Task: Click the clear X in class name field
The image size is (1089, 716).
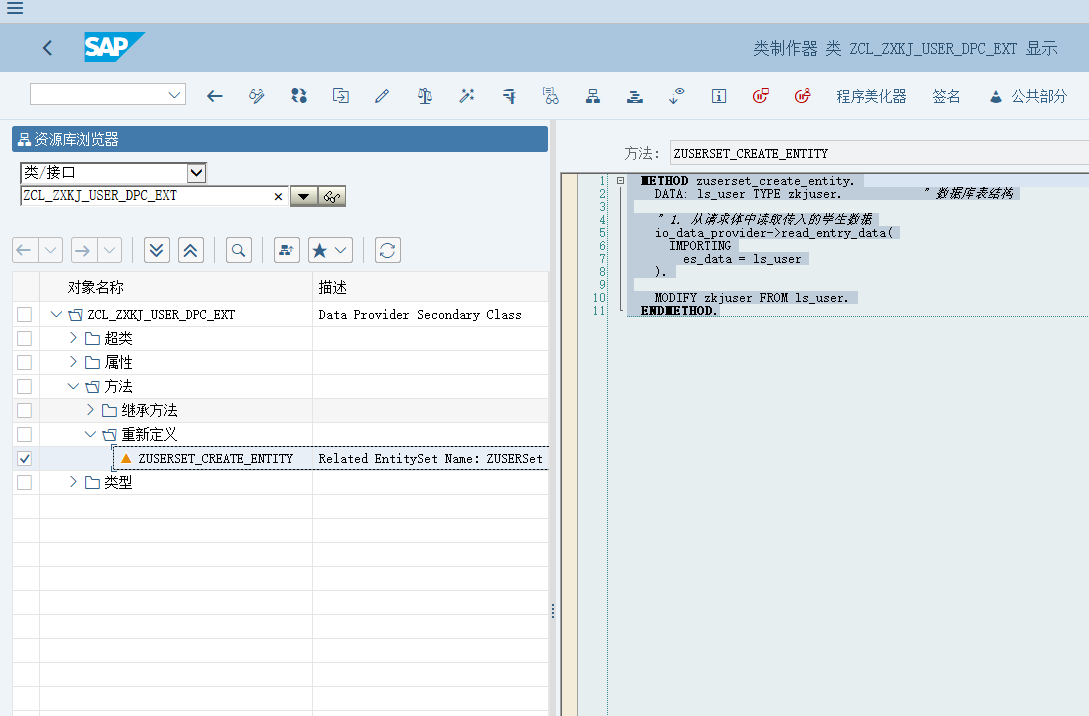Action: 278,197
